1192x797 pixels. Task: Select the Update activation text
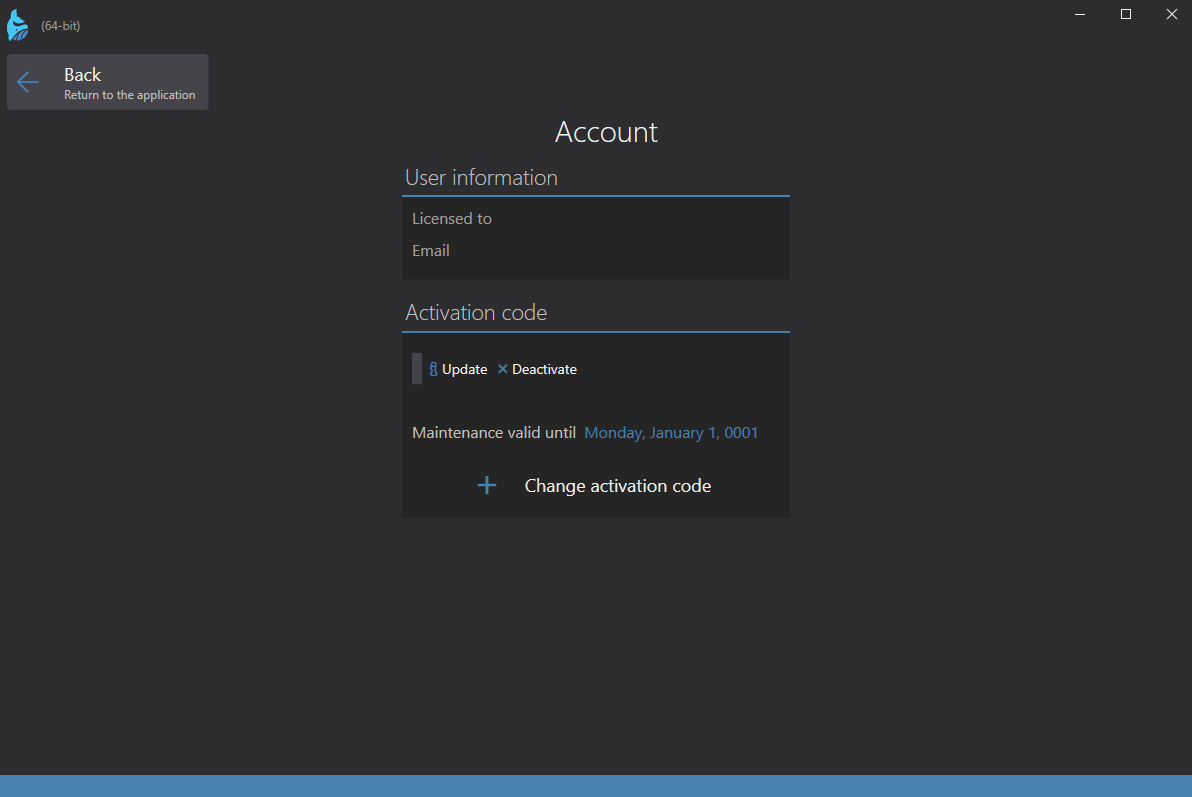(464, 369)
